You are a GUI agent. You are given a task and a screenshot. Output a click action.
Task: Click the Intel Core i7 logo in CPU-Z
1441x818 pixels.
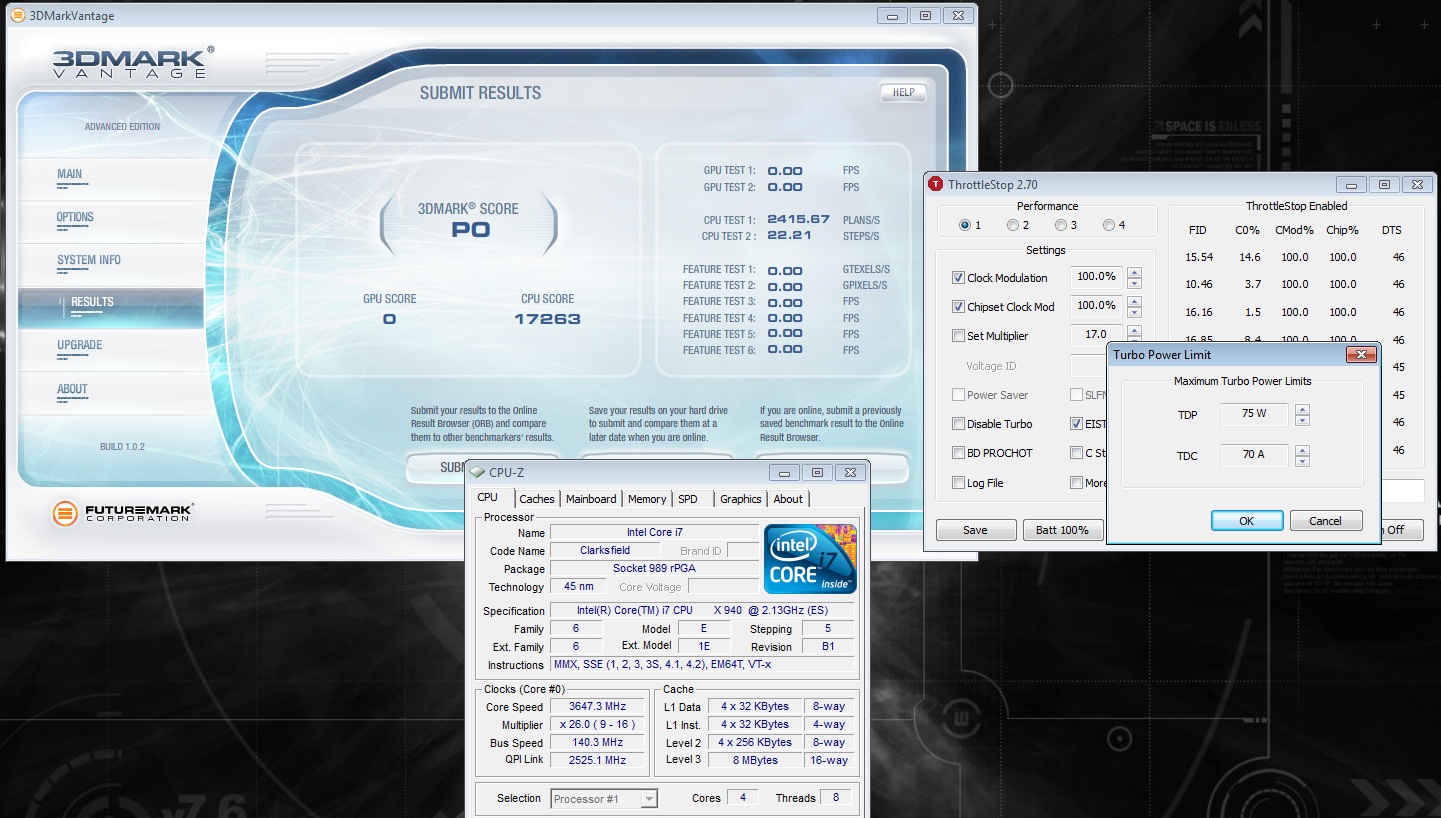pos(810,557)
